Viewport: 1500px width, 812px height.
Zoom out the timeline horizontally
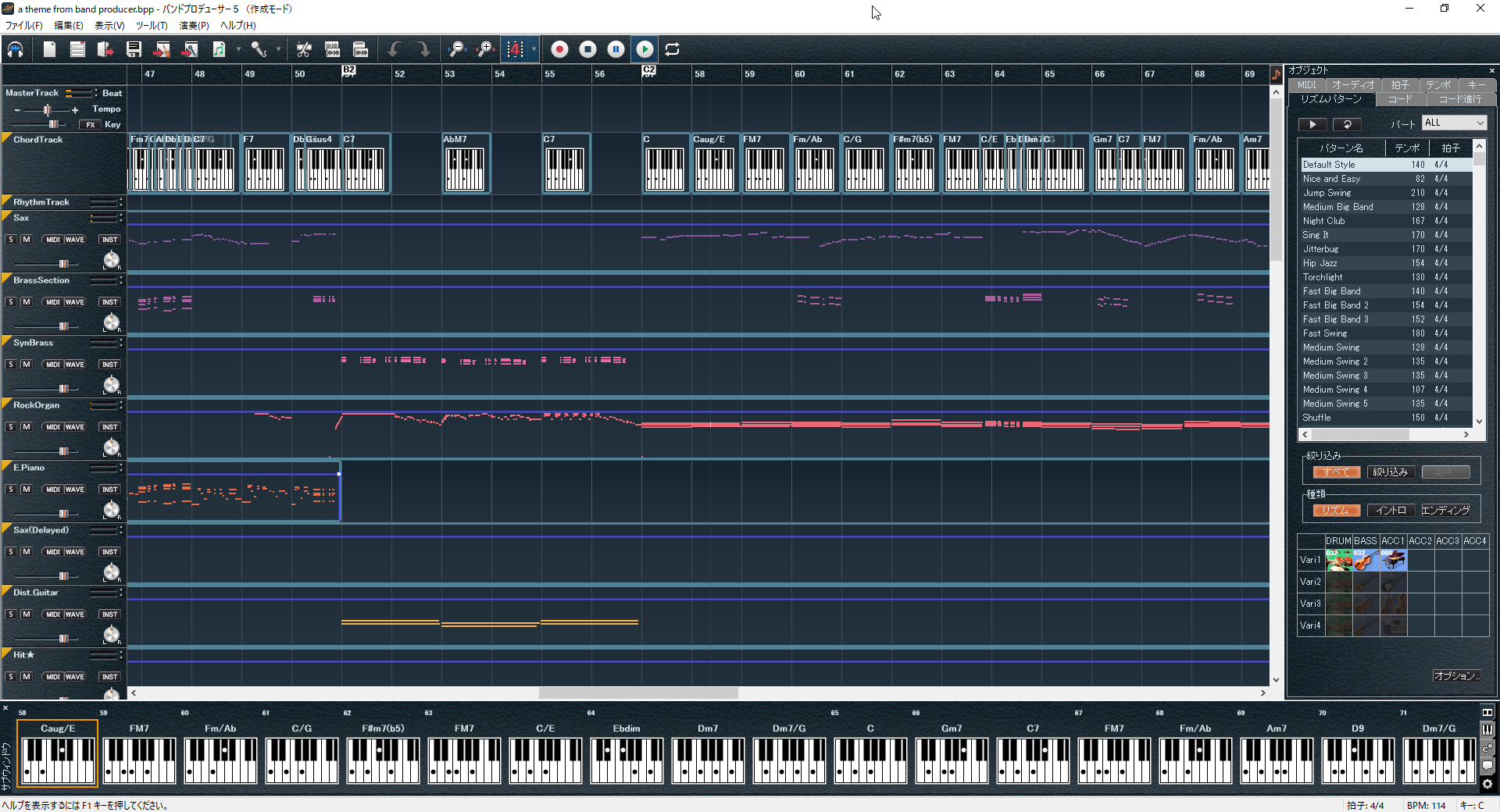tap(456, 49)
